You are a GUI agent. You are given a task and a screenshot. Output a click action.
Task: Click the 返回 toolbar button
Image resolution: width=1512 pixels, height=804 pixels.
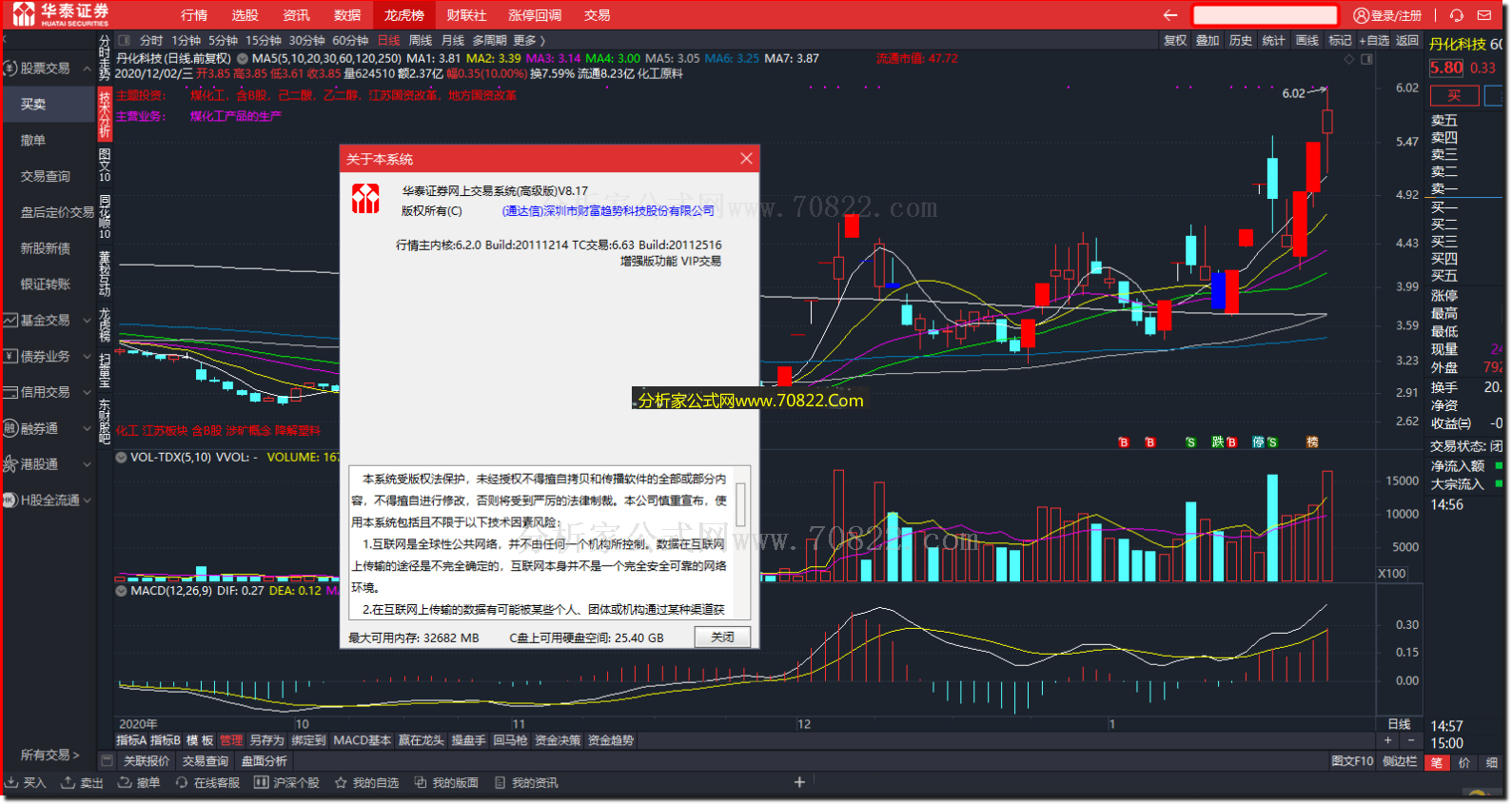click(1407, 41)
